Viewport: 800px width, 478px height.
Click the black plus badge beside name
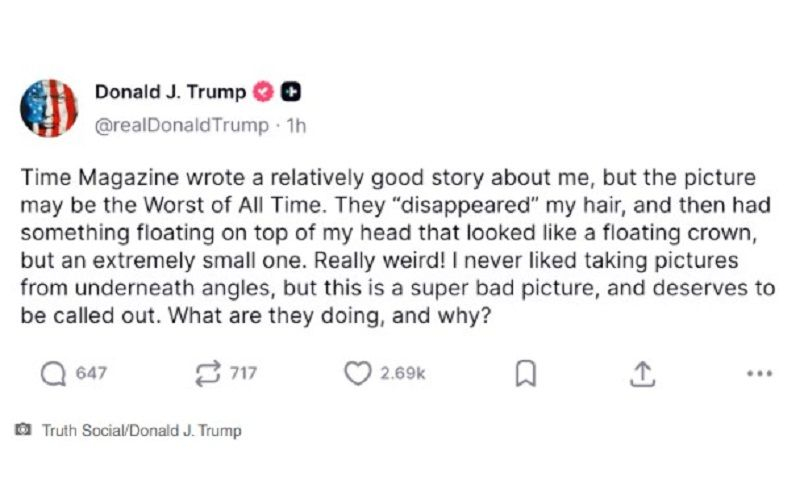click(292, 93)
